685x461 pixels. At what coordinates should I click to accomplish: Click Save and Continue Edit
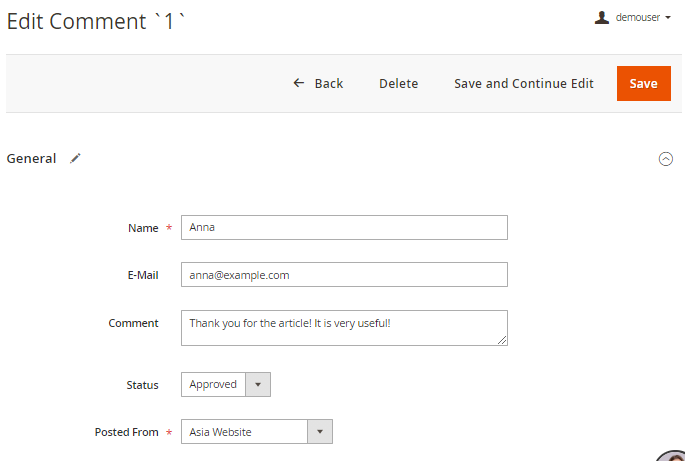pos(523,83)
